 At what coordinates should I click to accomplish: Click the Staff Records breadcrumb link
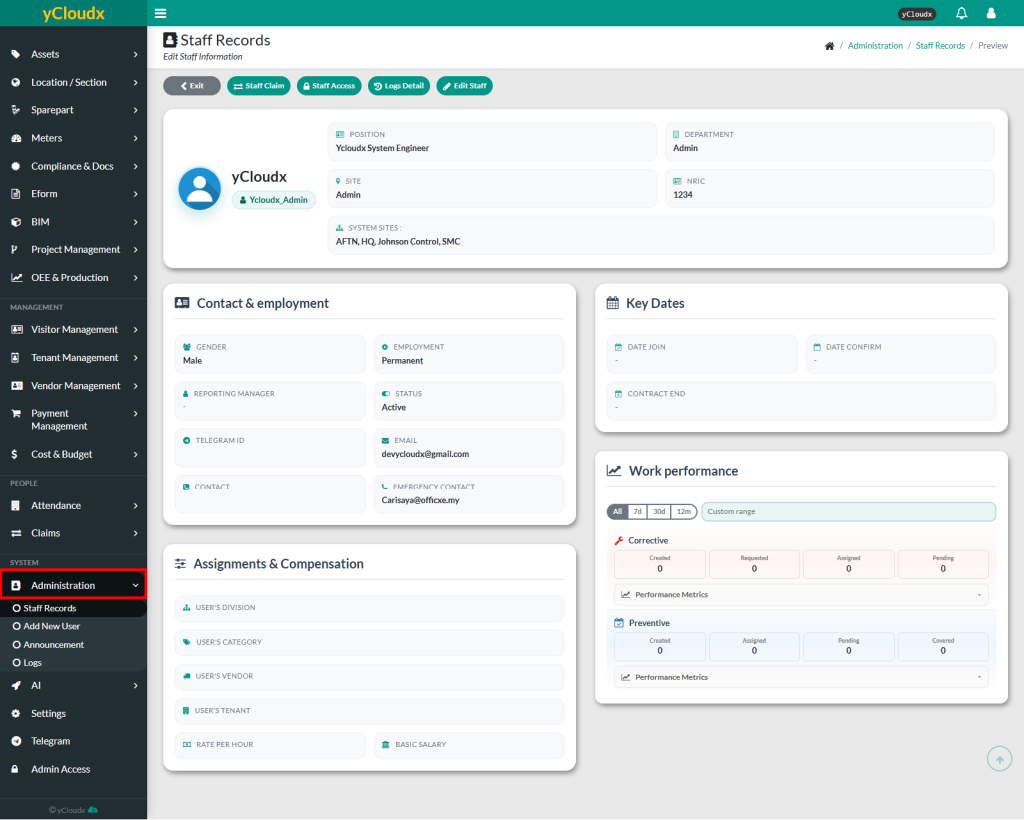[x=940, y=46]
